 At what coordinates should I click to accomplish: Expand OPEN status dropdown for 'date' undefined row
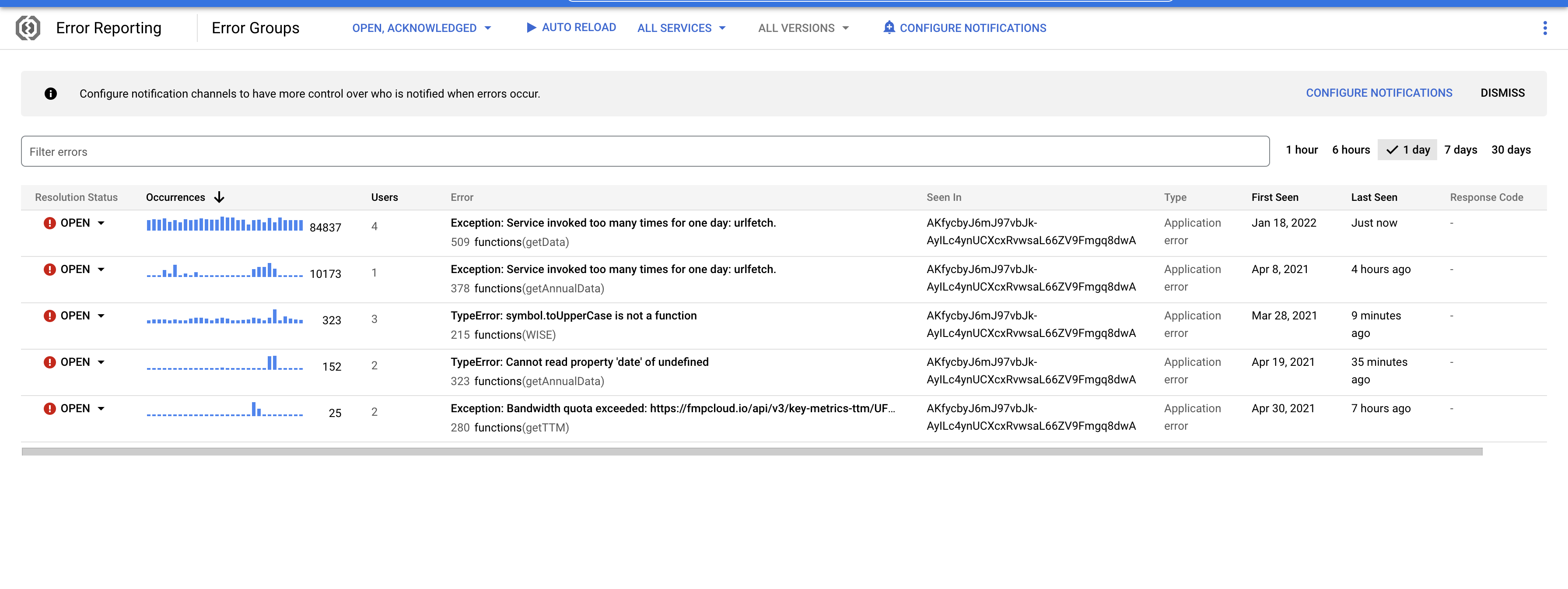[101, 362]
